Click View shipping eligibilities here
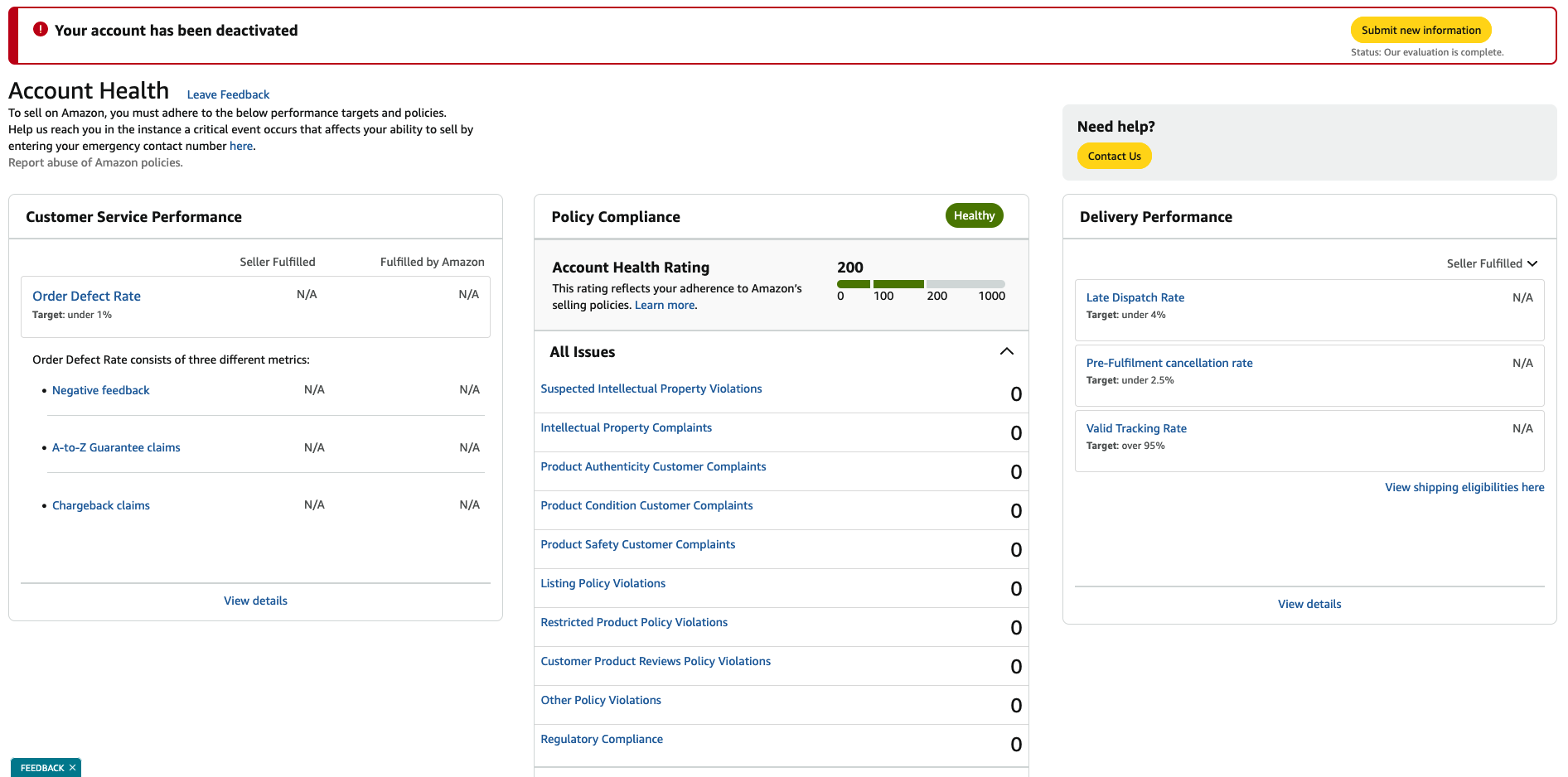This screenshot has width=1568, height=777. pyautogui.click(x=1464, y=487)
